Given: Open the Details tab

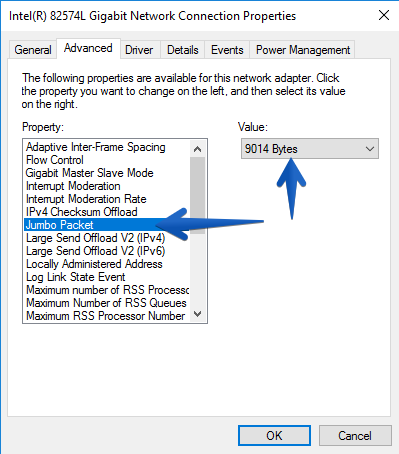Looking at the screenshot, I should click(x=183, y=50).
